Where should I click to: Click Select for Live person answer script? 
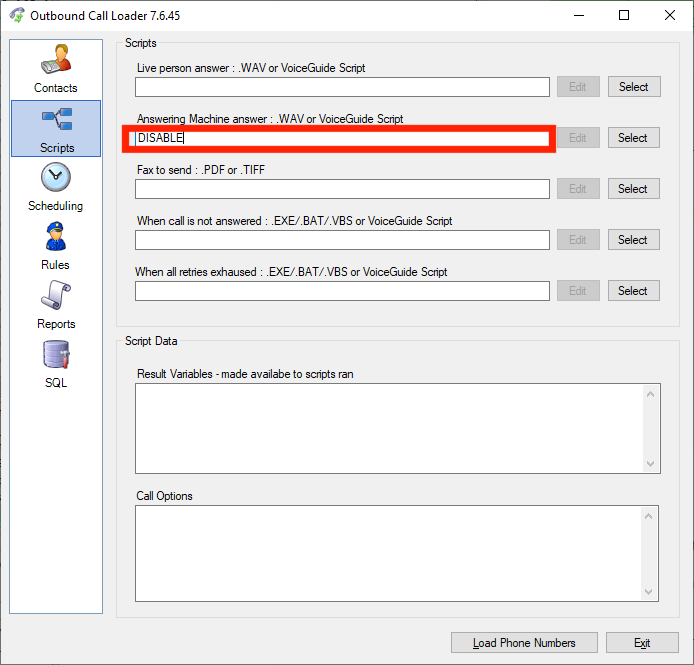tap(634, 87)
